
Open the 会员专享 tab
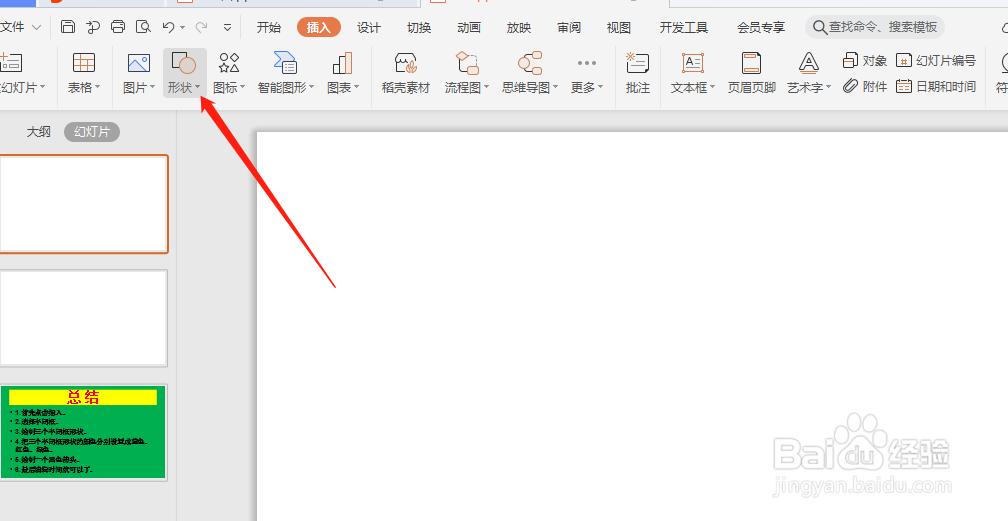tap(761, 27)
